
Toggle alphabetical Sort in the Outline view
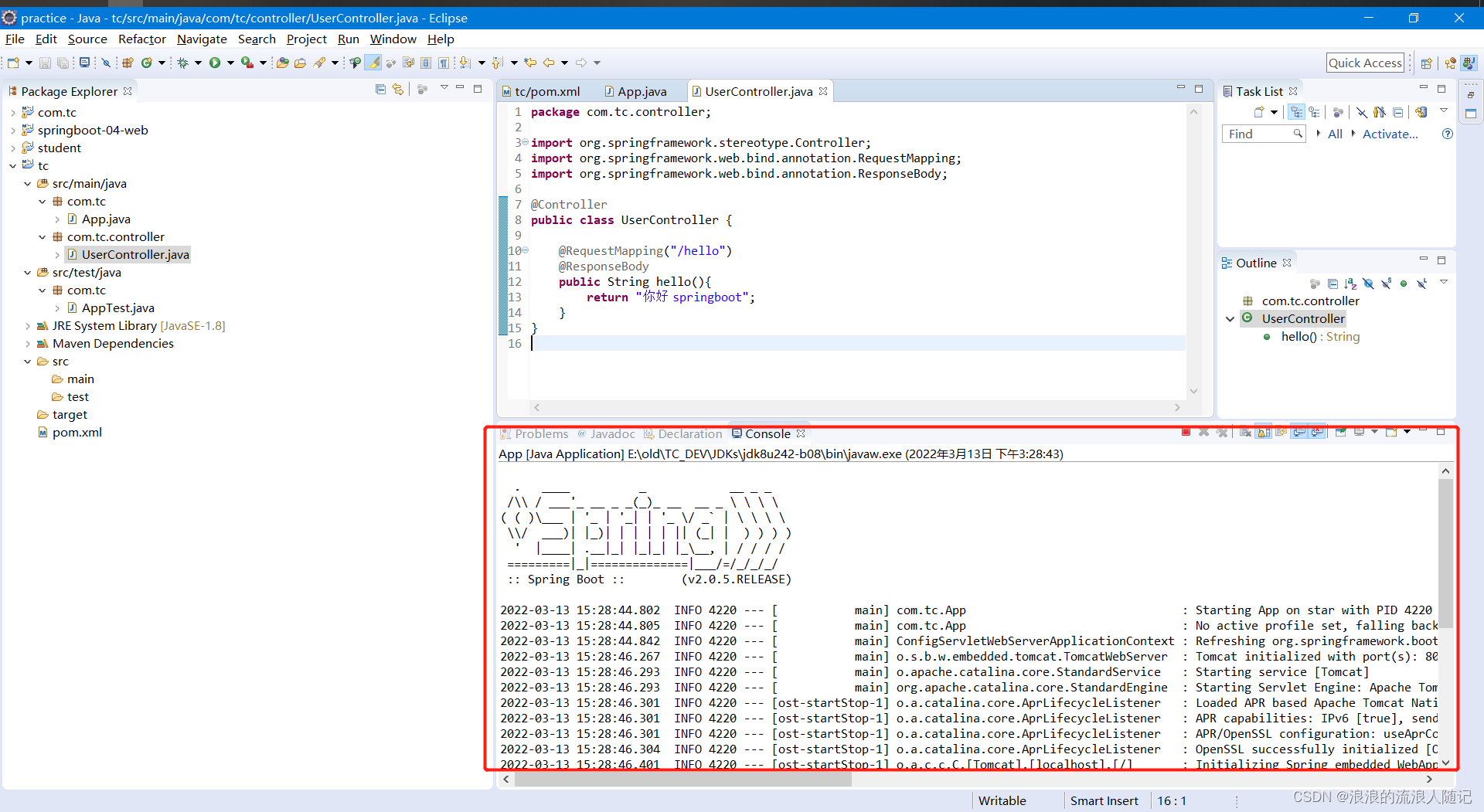[x=1350, y=284]
